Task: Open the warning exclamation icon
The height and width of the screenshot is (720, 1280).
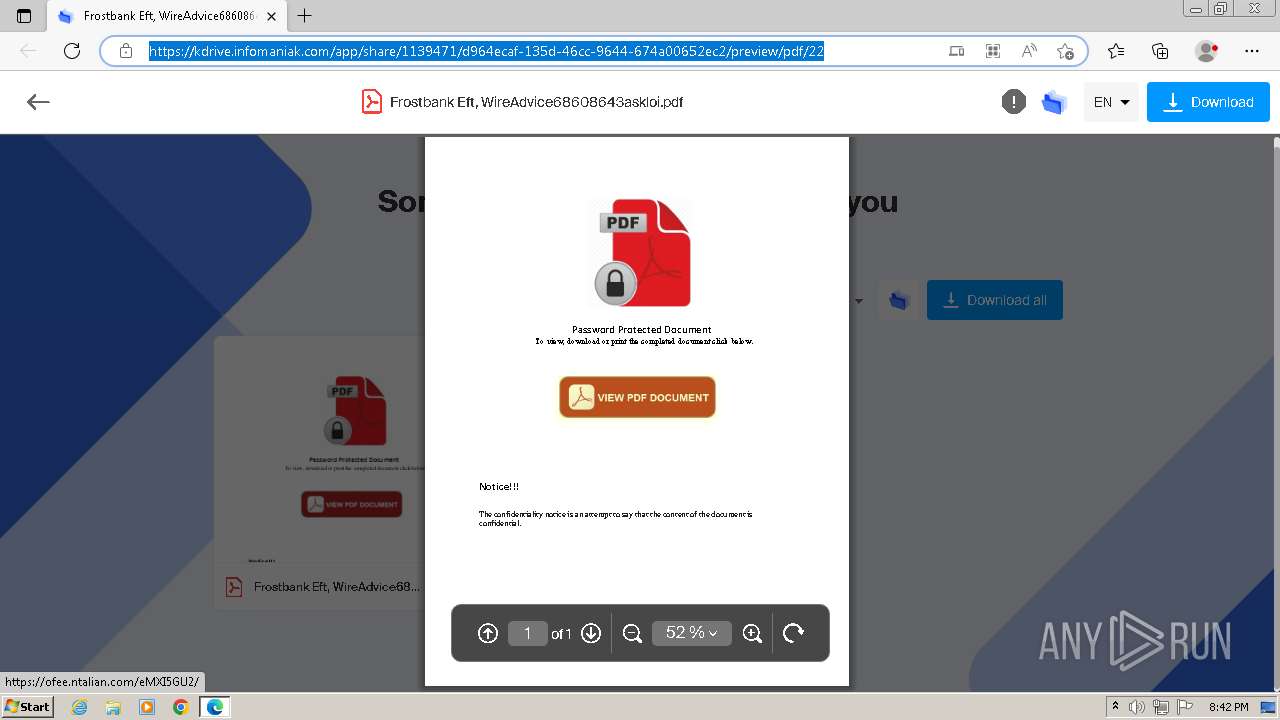Action: click(x=1014, y=102)
